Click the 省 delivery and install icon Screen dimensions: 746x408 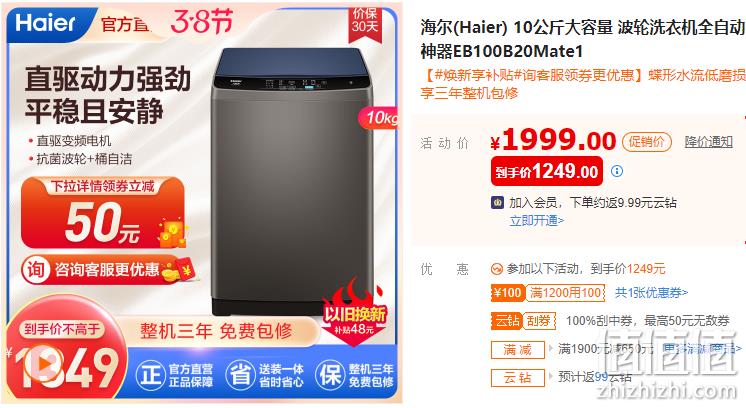tap(240, 375)
